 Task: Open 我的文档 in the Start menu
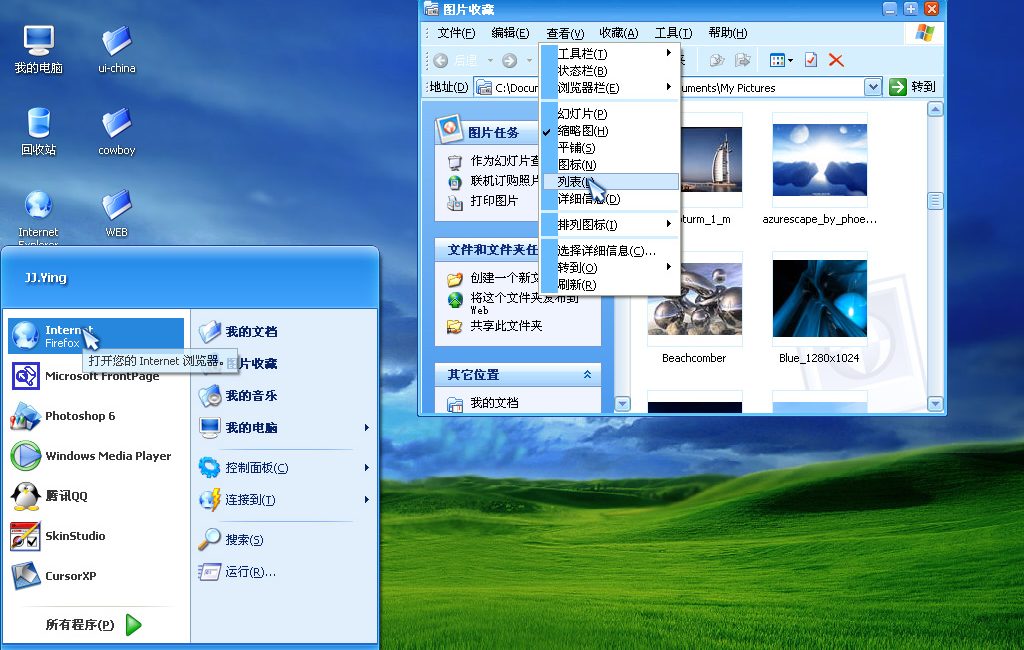[238, 331]
